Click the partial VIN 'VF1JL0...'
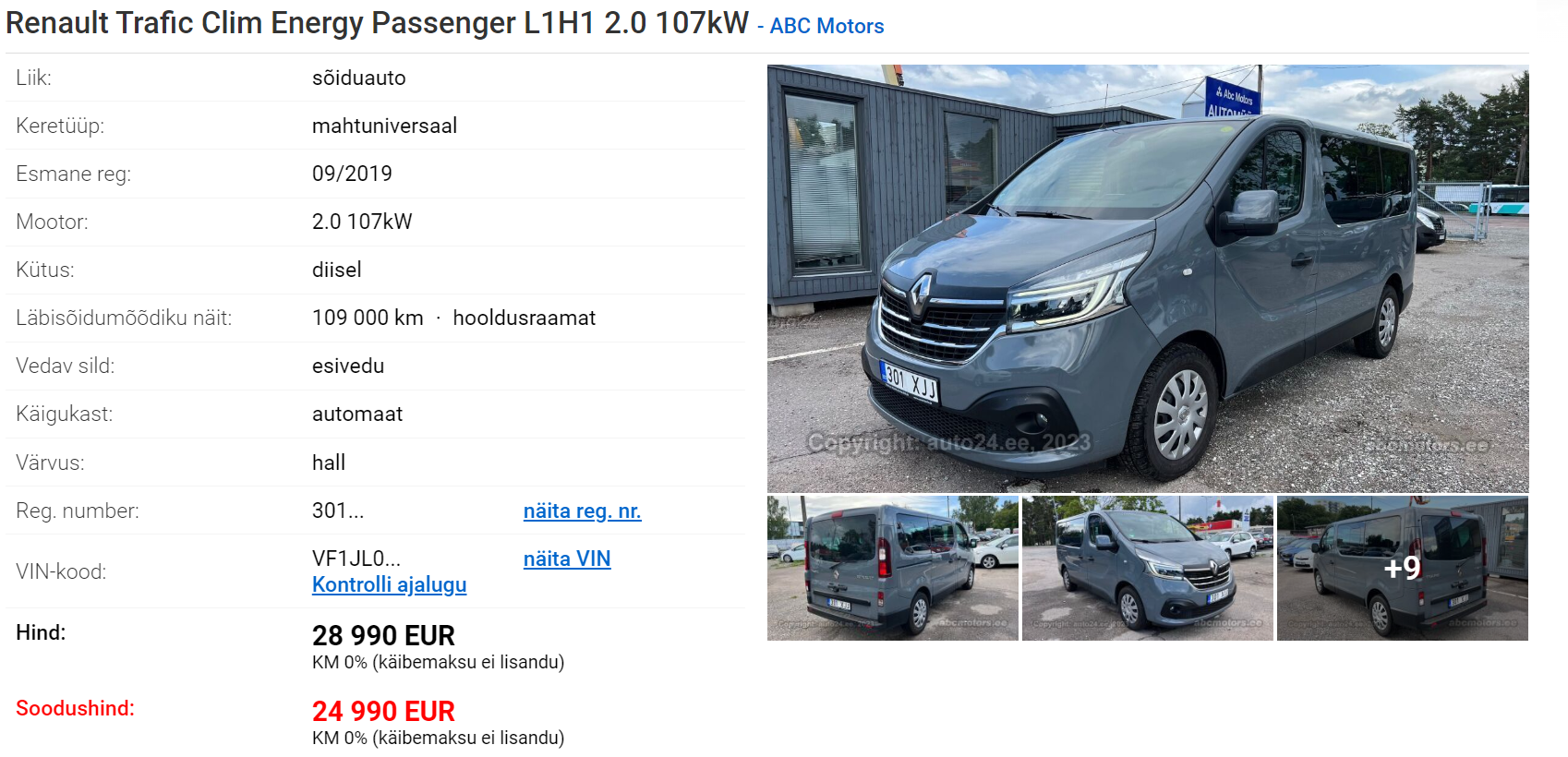Screen dimensions: 1568x757 (356, 559)
